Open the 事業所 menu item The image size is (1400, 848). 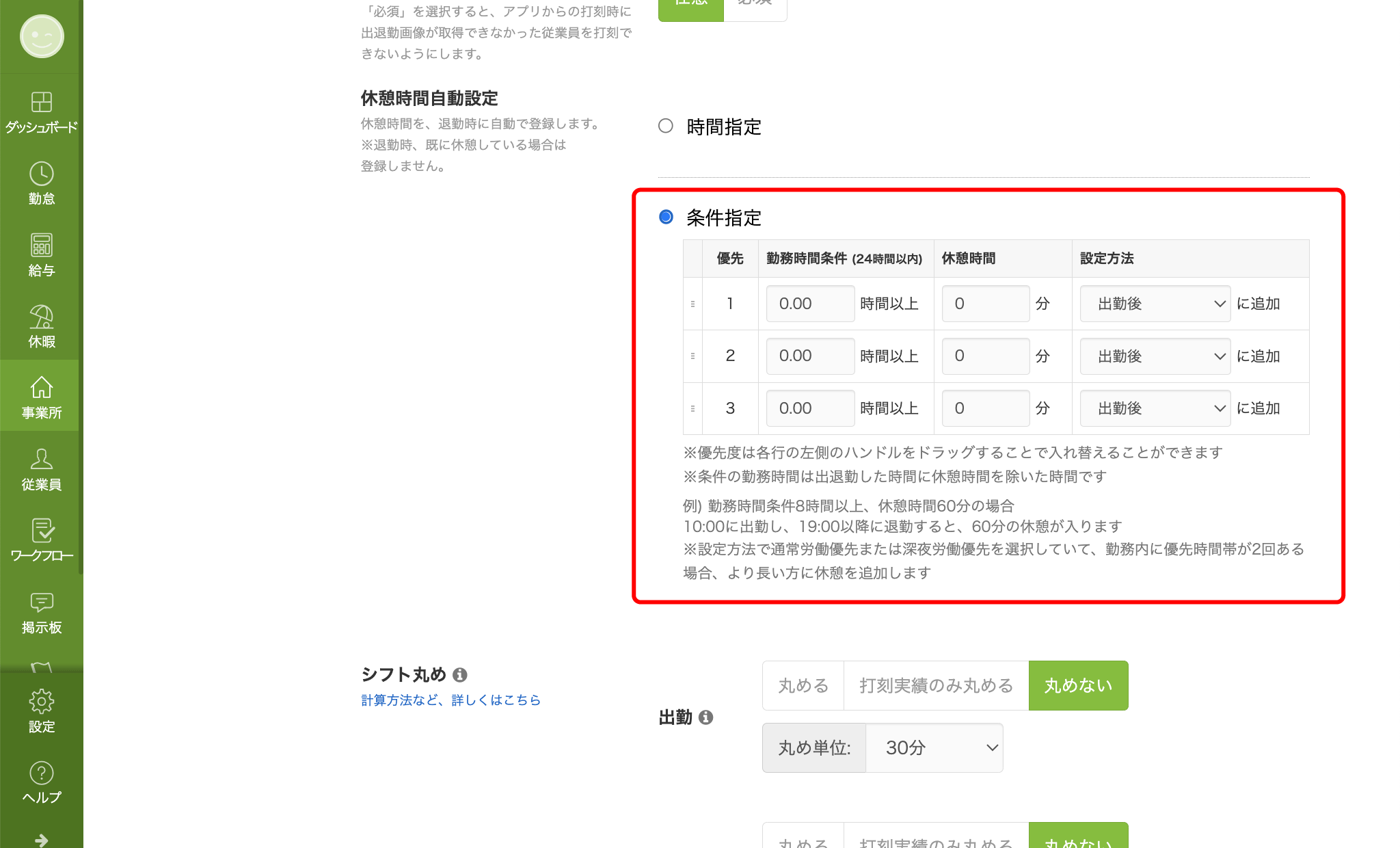(x=41, y=397)
